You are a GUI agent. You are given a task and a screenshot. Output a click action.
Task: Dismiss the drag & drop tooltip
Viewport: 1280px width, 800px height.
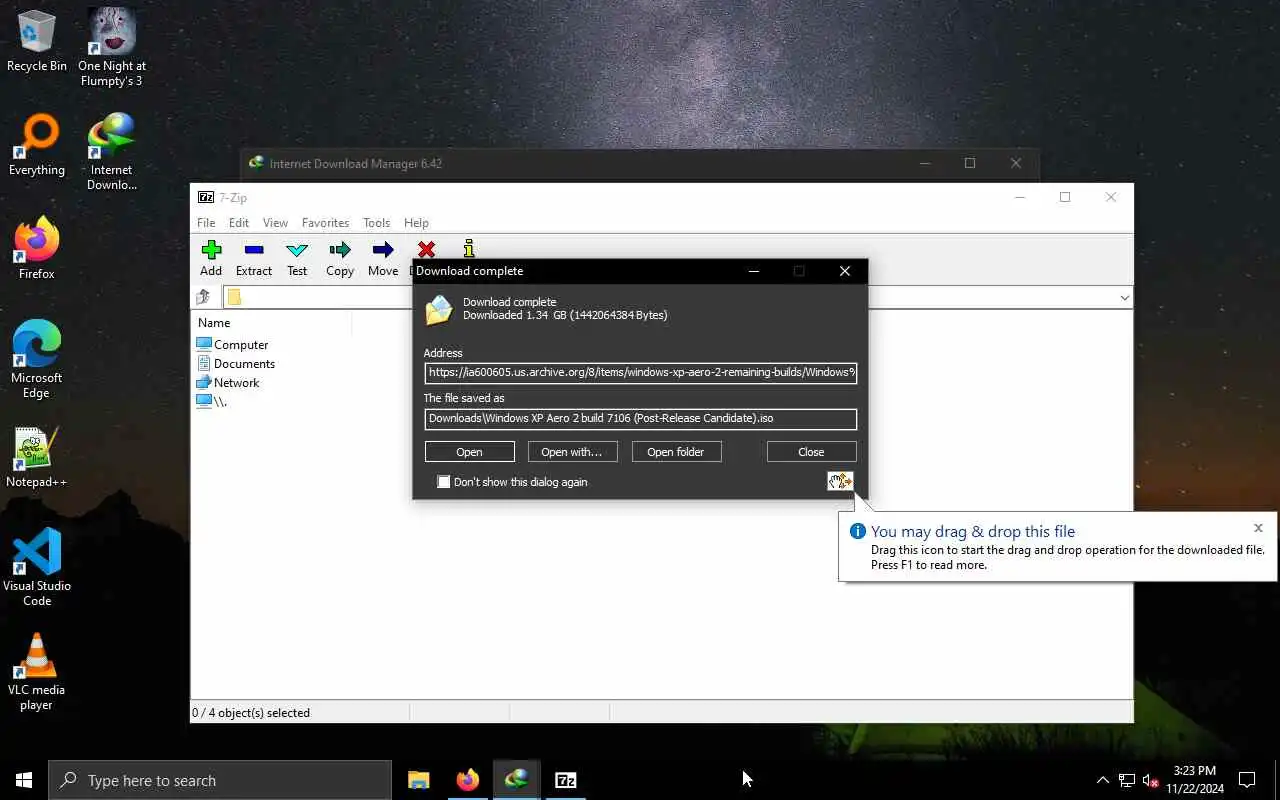coord(1258,528)
